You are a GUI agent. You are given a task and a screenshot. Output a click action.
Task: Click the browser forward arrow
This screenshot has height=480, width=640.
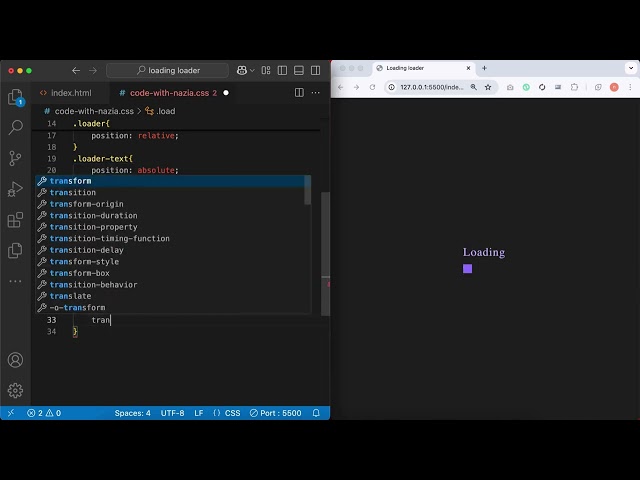point(356,87)
